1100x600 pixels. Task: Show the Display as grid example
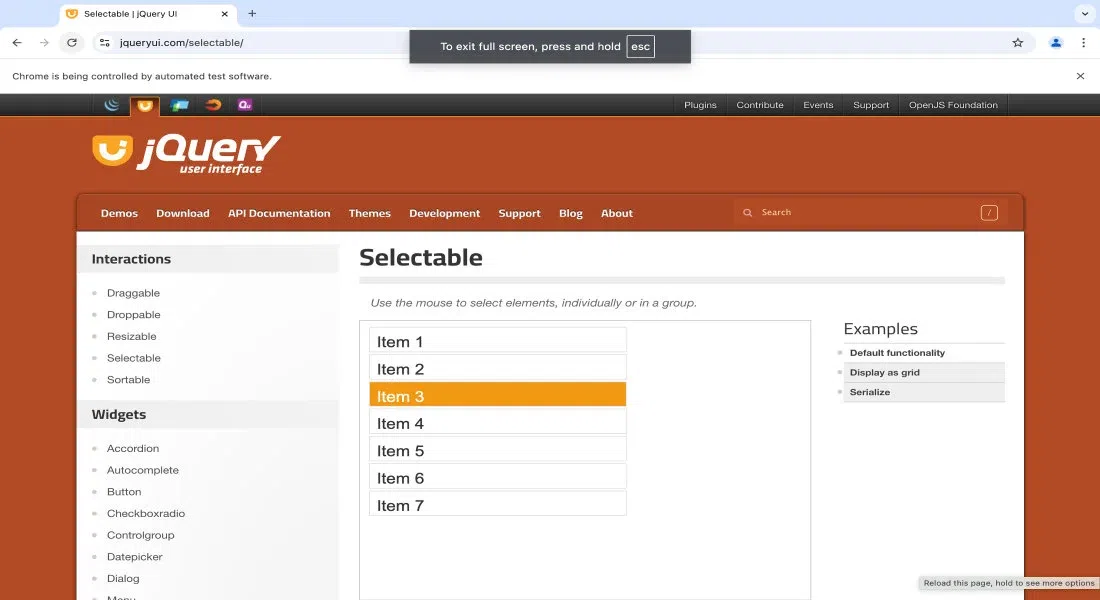[x=884, y=373]
